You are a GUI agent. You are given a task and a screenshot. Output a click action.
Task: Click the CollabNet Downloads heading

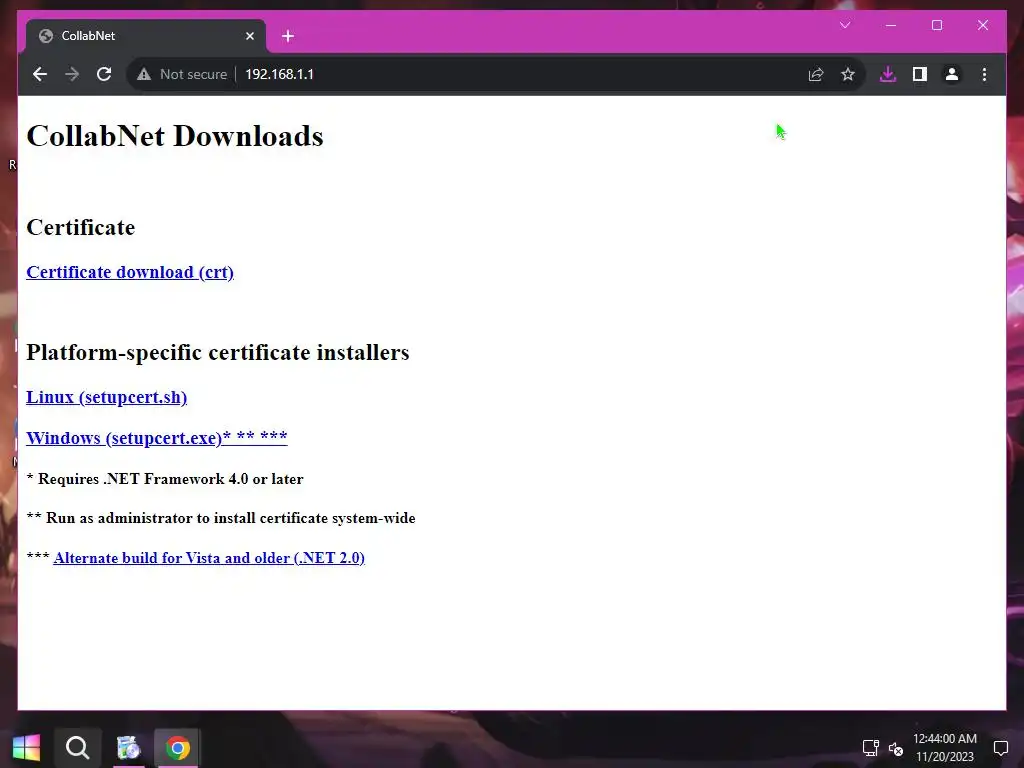[175, 136]
